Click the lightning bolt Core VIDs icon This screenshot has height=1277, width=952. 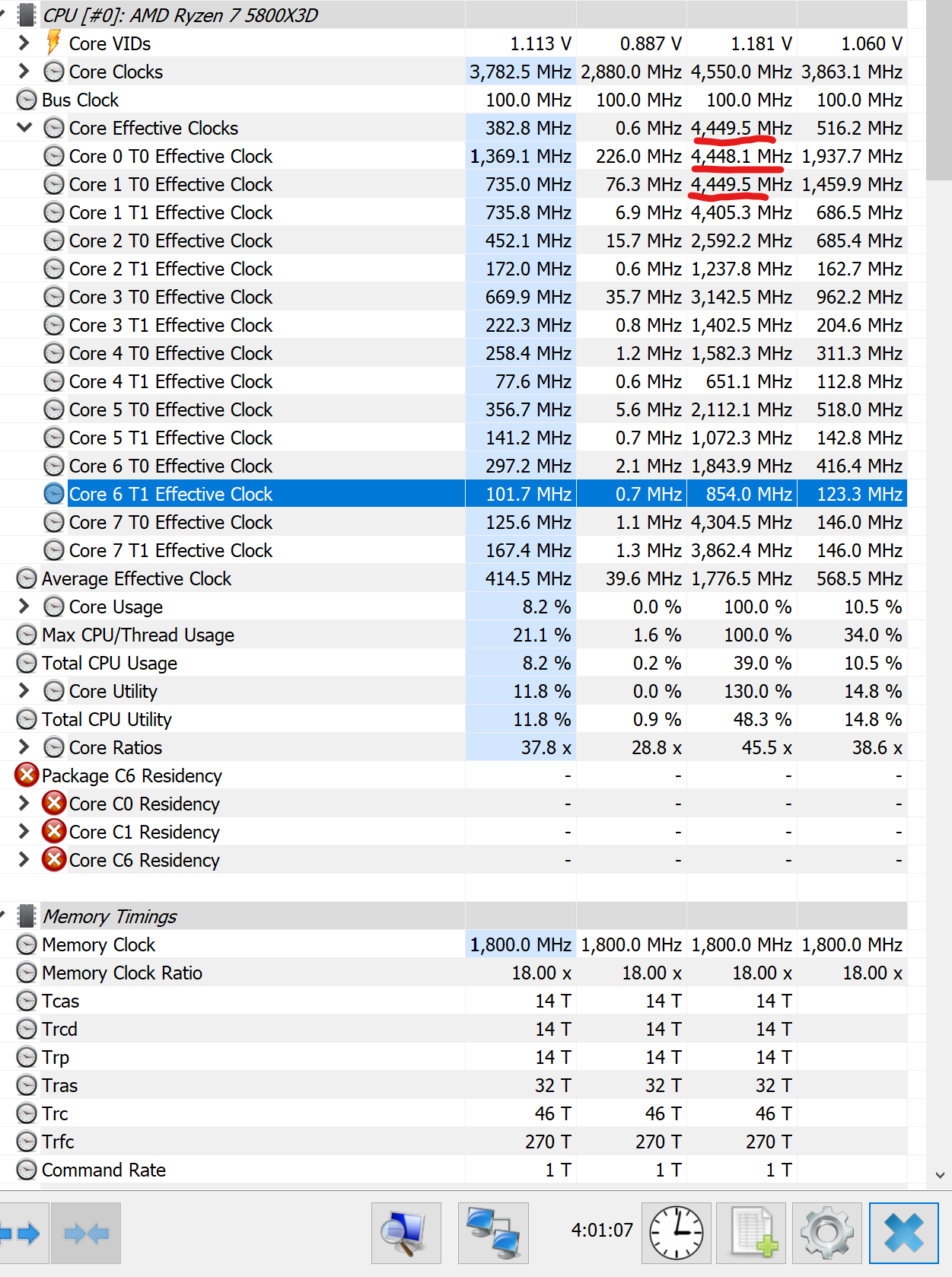[53, 43]
